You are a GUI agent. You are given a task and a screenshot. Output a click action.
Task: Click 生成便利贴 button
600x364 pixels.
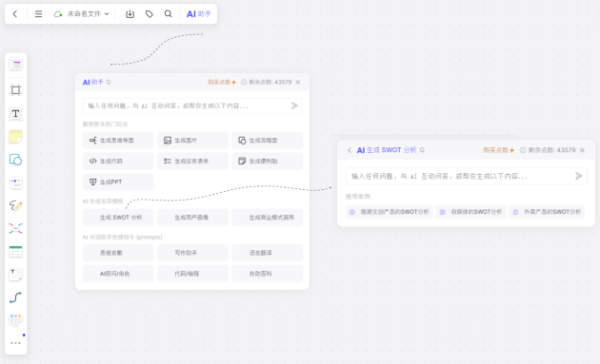coord(267,161)
